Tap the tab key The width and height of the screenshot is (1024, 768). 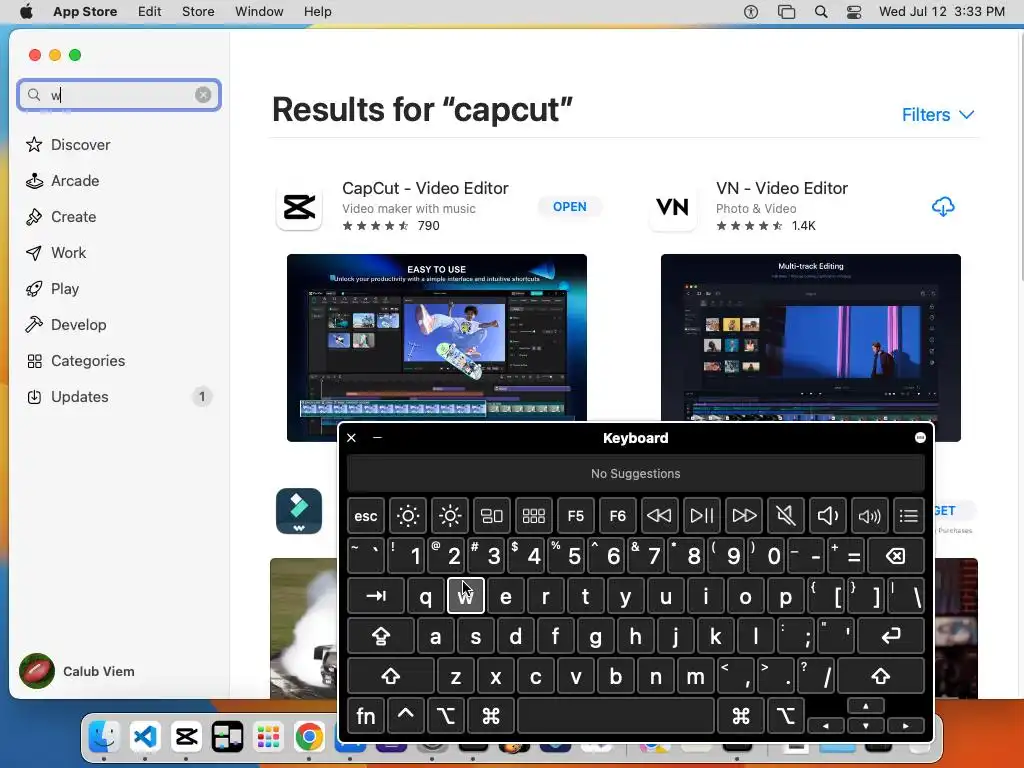[376, 596]
